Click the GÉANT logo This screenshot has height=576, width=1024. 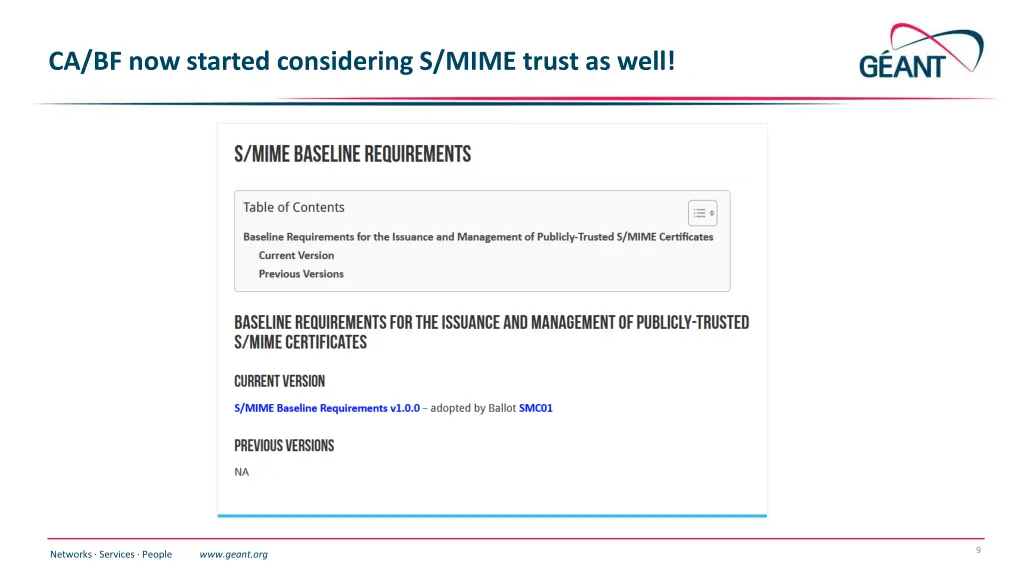(921, 52)
